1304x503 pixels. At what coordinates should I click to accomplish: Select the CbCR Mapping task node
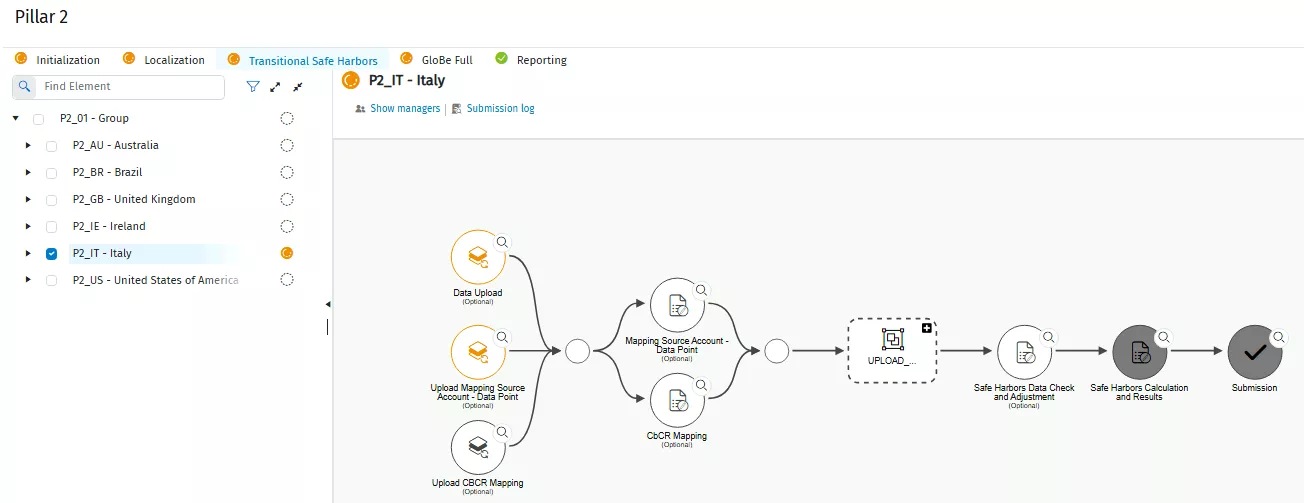click(677, 400)
